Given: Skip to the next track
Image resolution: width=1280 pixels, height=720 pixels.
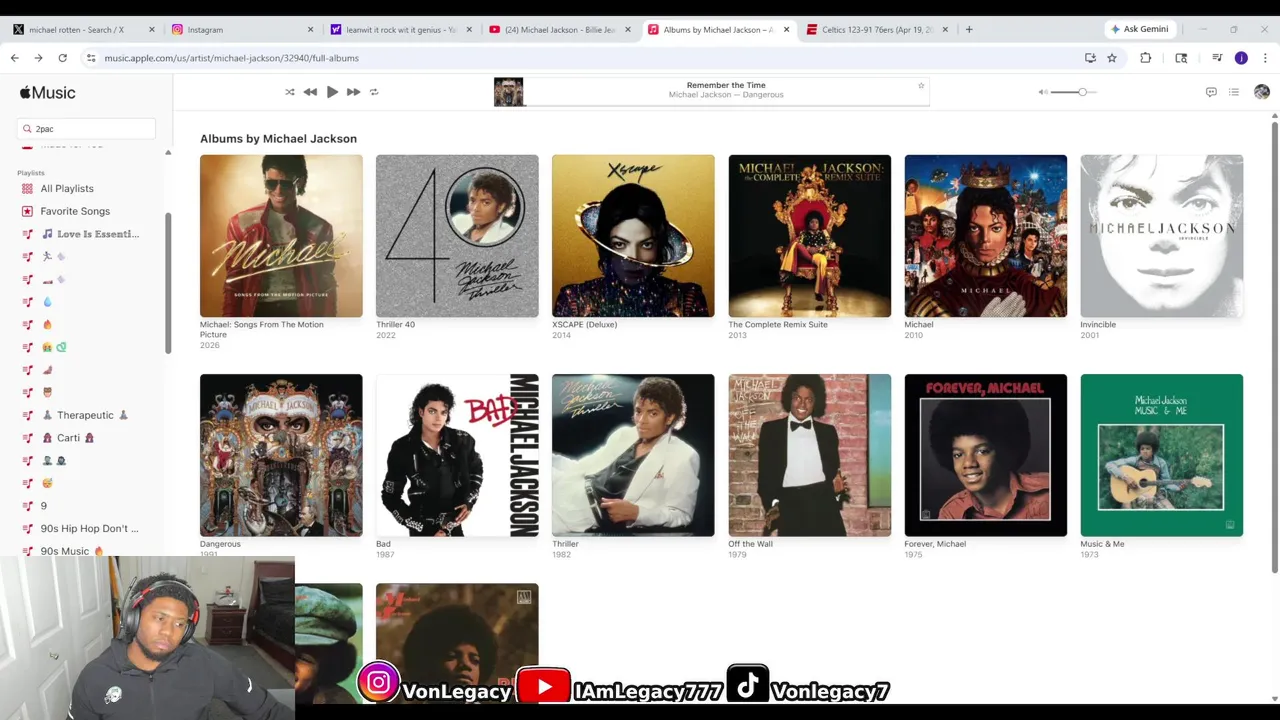Looking at the screenshot, I should 353,92.
